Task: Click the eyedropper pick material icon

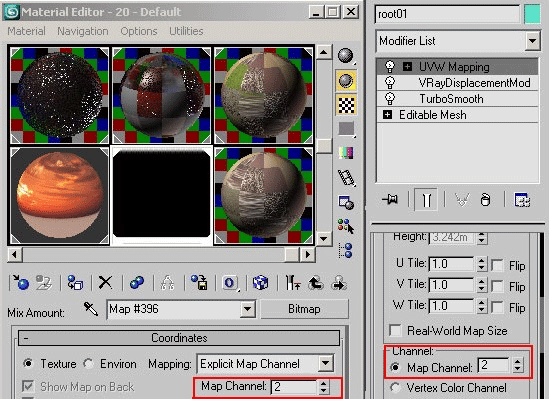Action: pos(91,309)
